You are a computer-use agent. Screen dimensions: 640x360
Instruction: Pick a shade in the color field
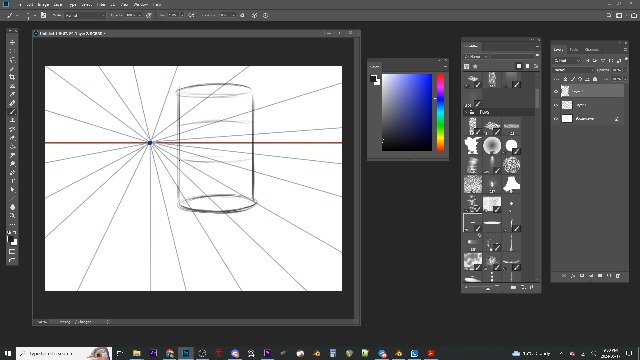coord(407,112)
